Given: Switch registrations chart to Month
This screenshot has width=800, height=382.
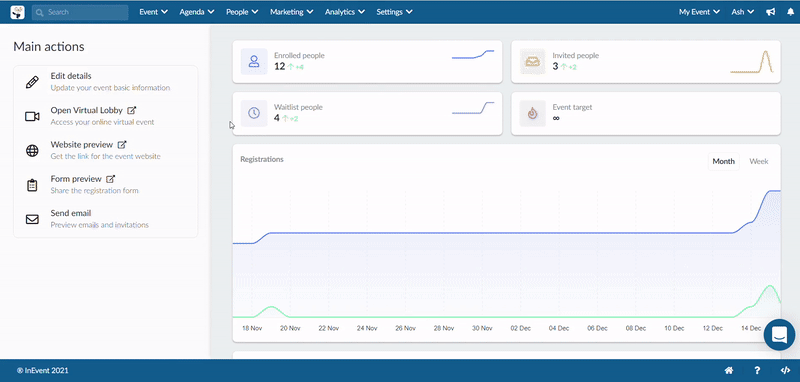Looking at the screenshot, I should pyautogui.click(x=723, y=161).
